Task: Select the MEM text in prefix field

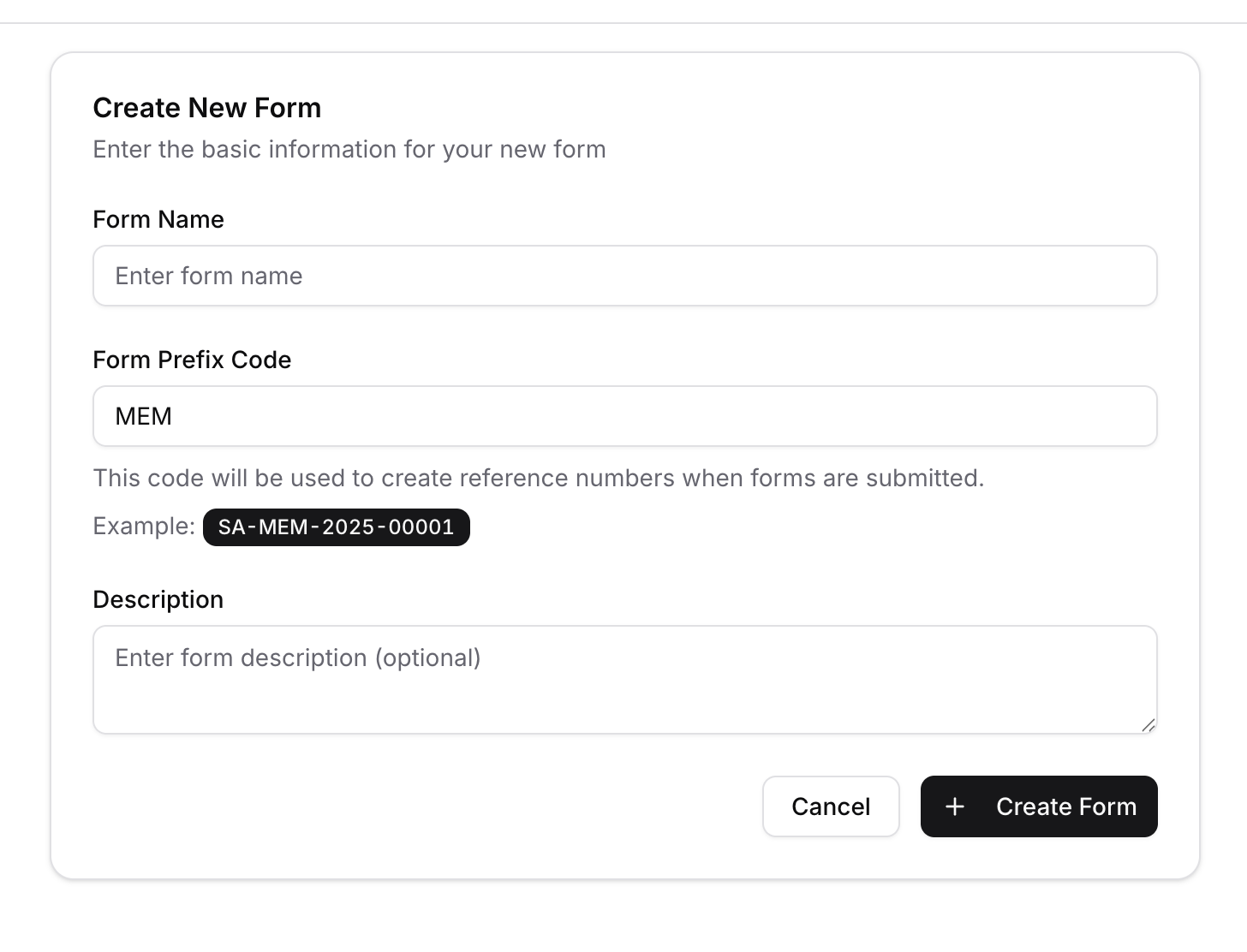Action: click(x=144, y=416)
